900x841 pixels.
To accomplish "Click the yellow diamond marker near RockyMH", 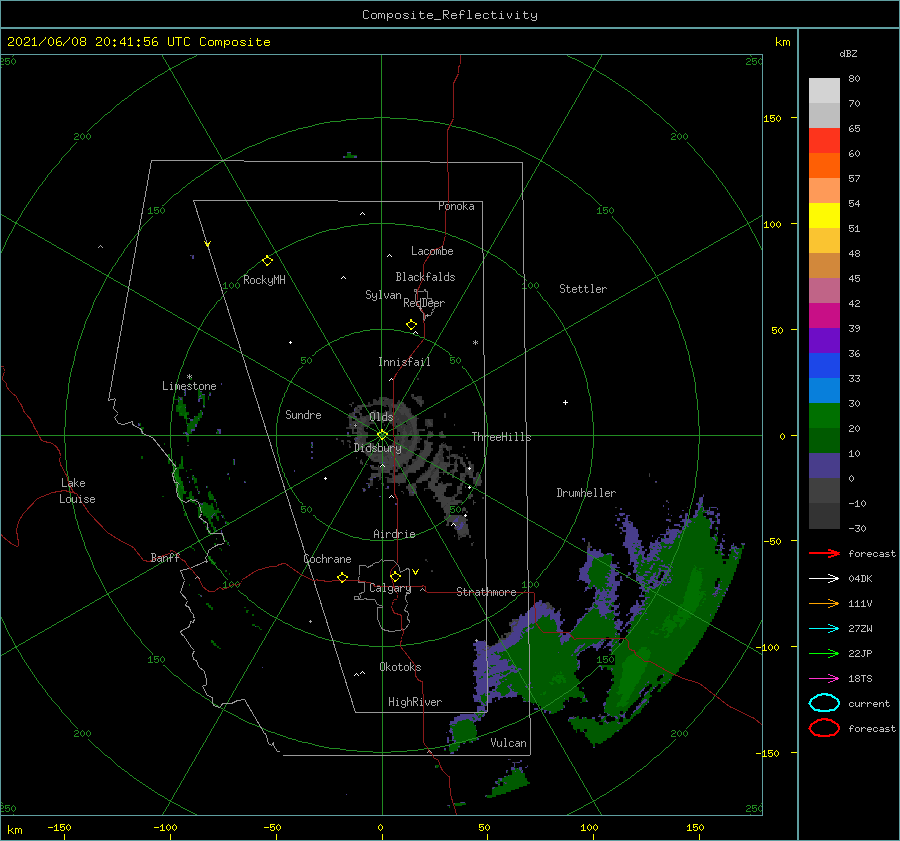I will coord(267,261).
